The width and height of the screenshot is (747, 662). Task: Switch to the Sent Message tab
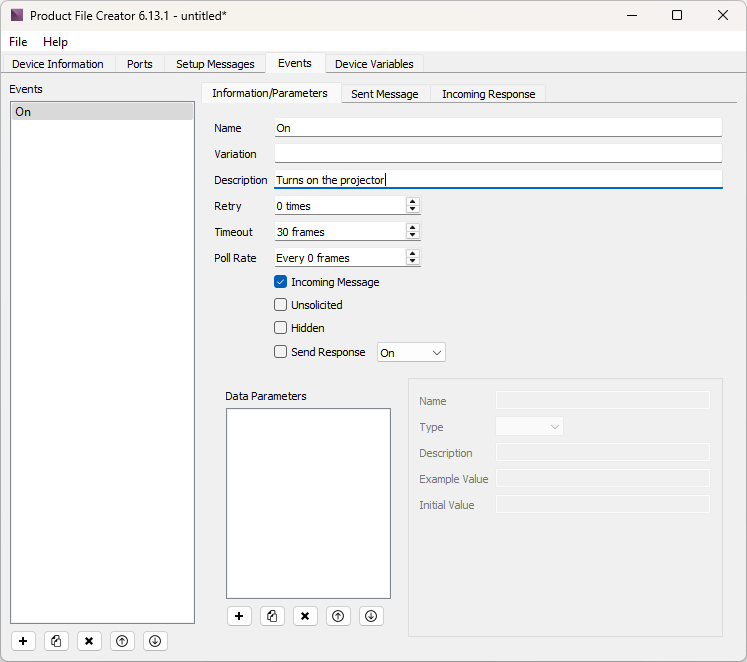(x=384, y=94)
